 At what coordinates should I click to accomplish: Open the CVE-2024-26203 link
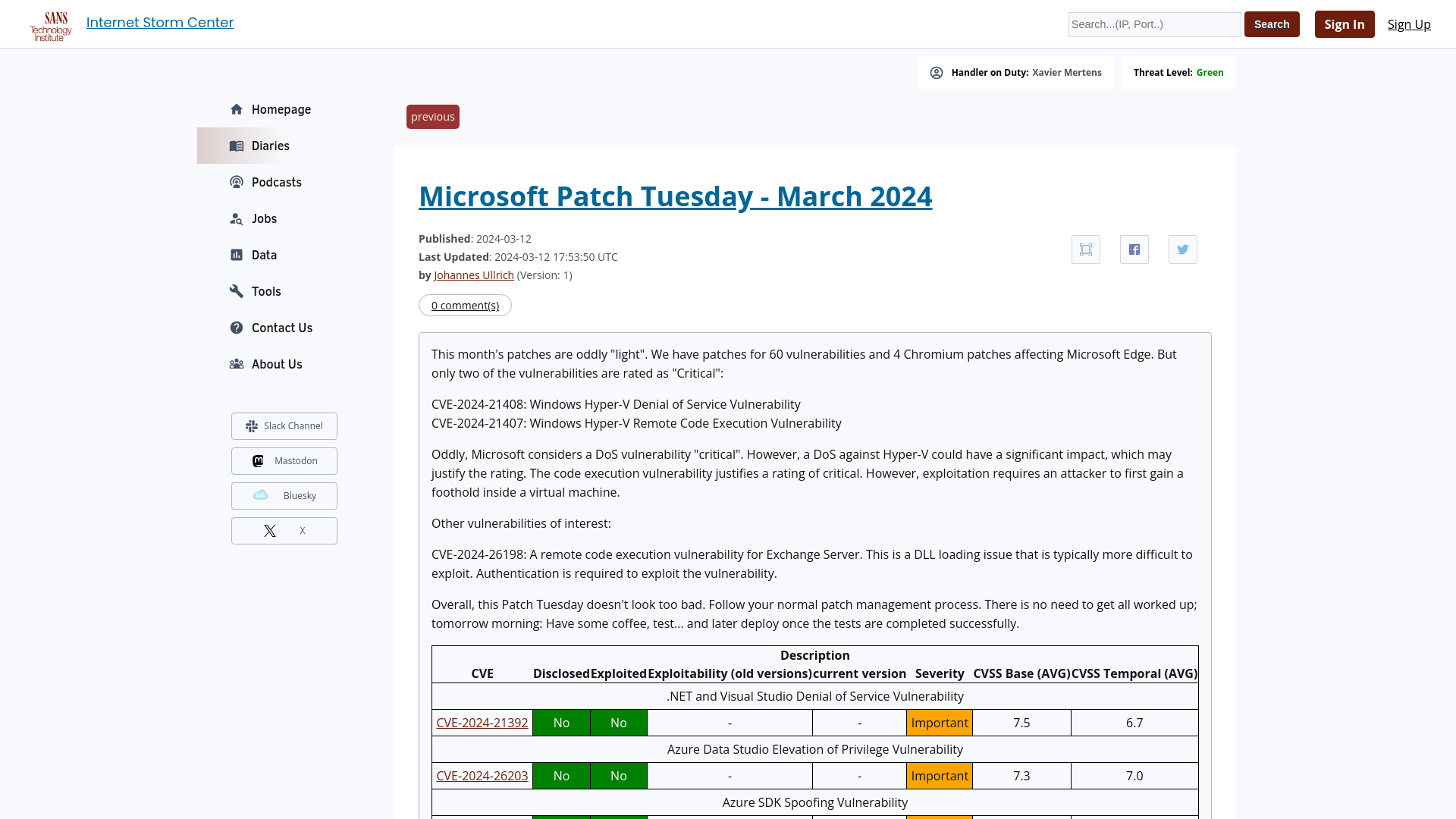click(x=482, y=776)
